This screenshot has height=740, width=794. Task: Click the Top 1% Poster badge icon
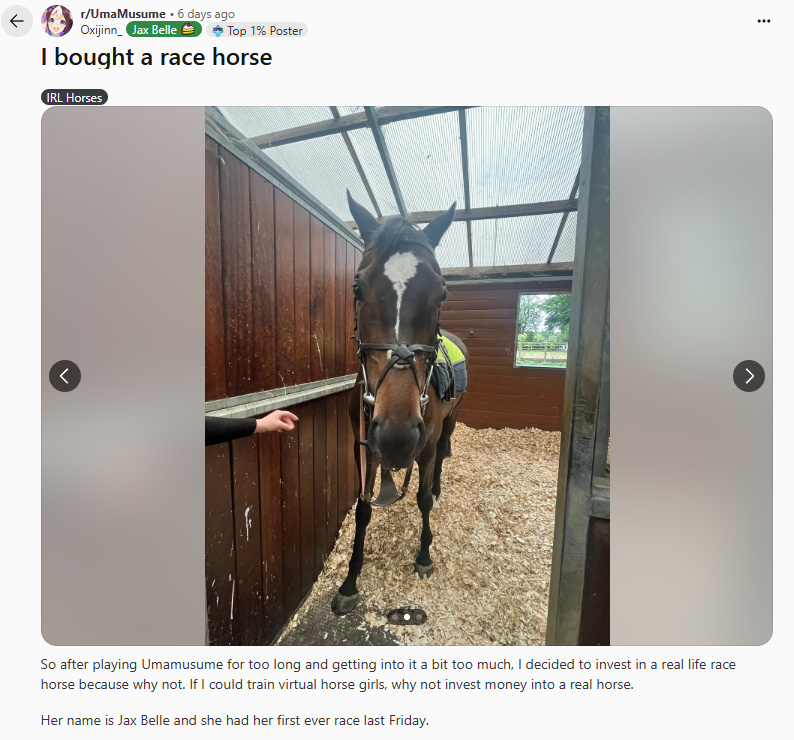pos(218,31)
